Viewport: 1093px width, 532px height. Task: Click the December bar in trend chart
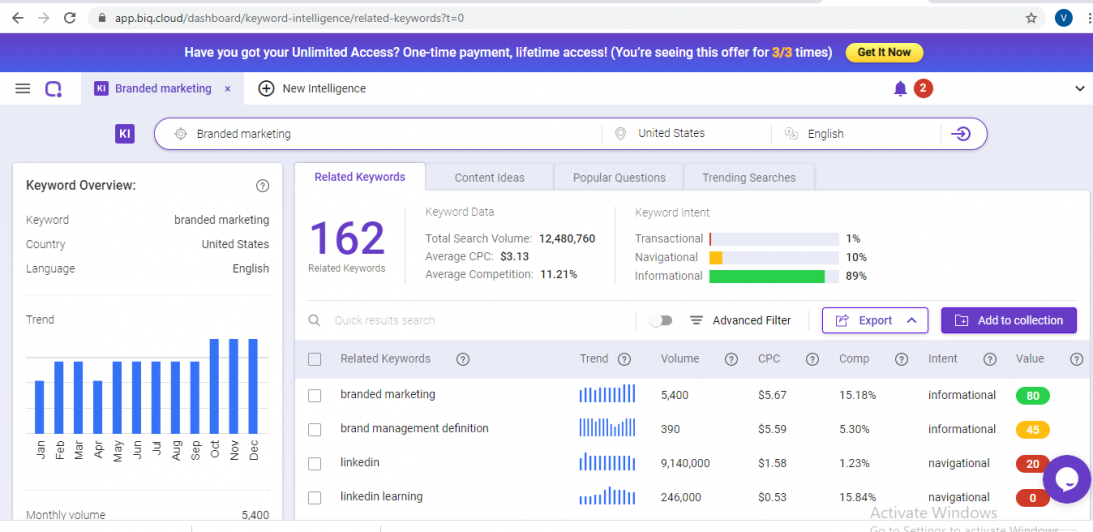tap(253, 386)
